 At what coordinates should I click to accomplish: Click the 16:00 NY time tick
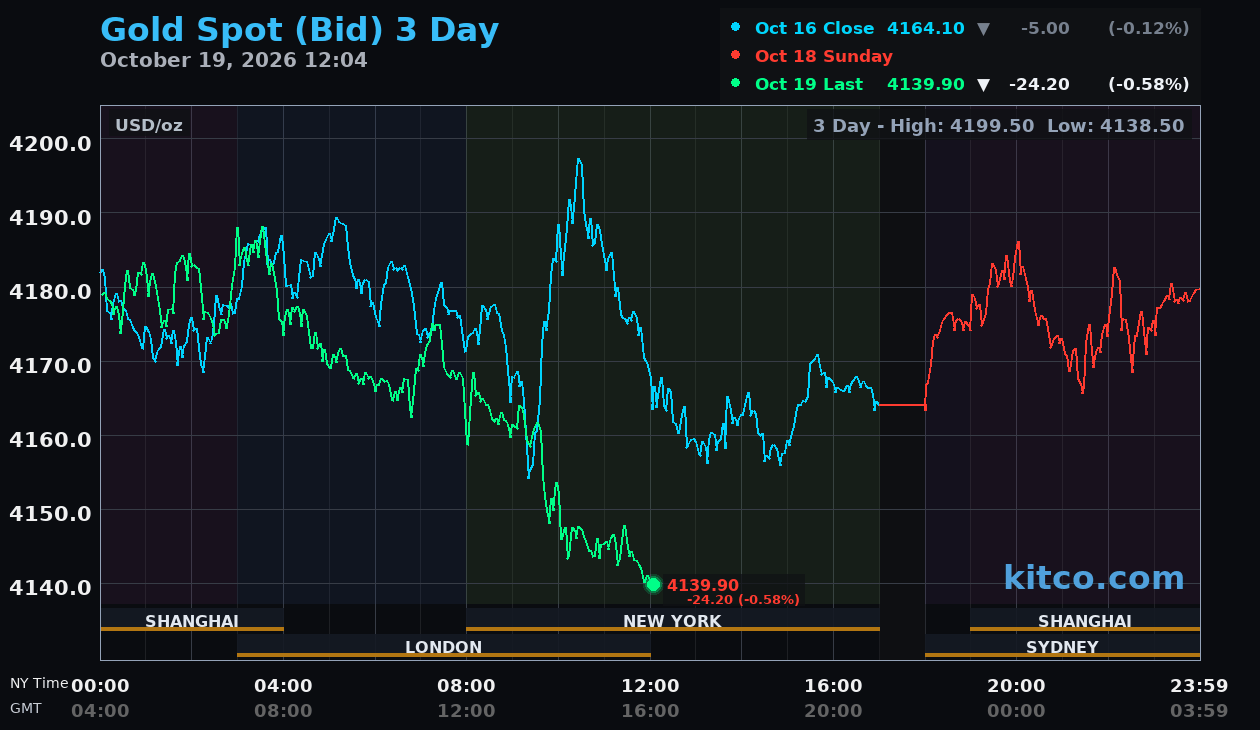833,686
